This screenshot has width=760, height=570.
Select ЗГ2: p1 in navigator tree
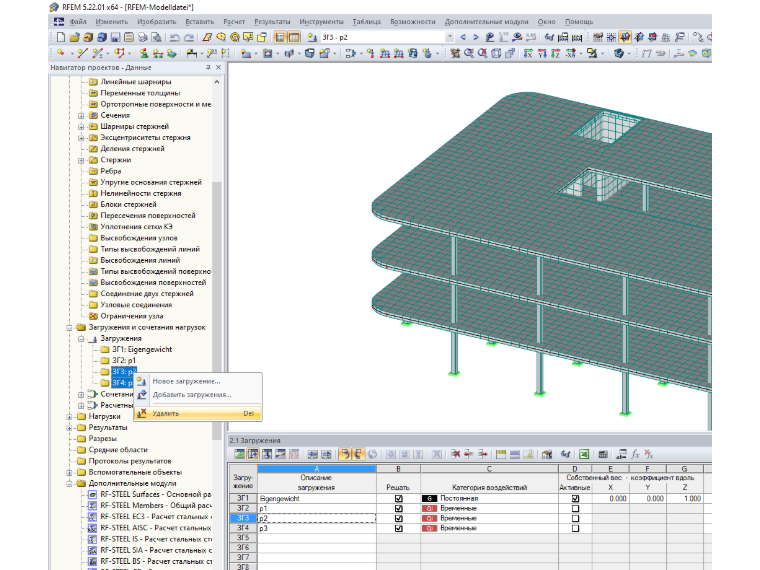(124, 361)
